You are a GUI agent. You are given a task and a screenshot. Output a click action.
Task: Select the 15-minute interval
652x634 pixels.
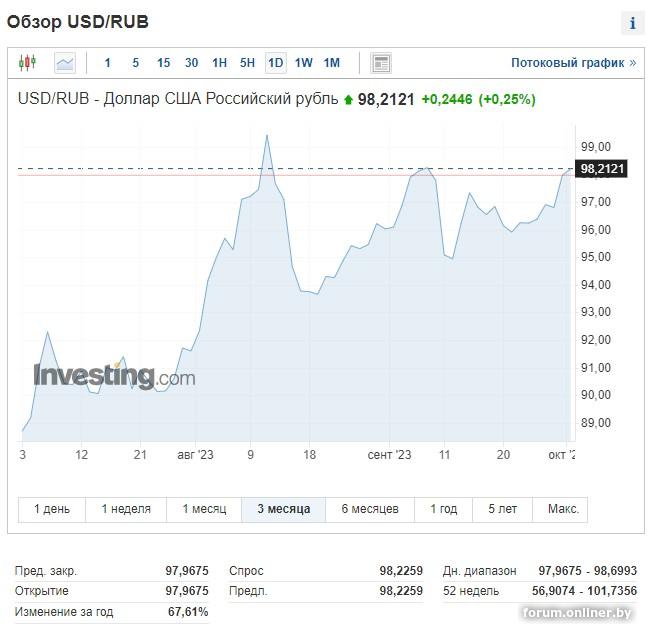tap(163, 63)
